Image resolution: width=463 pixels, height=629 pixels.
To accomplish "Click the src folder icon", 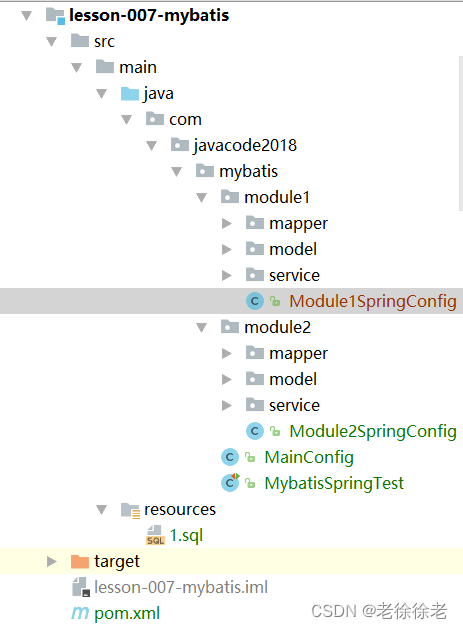I will click(80, 41).
